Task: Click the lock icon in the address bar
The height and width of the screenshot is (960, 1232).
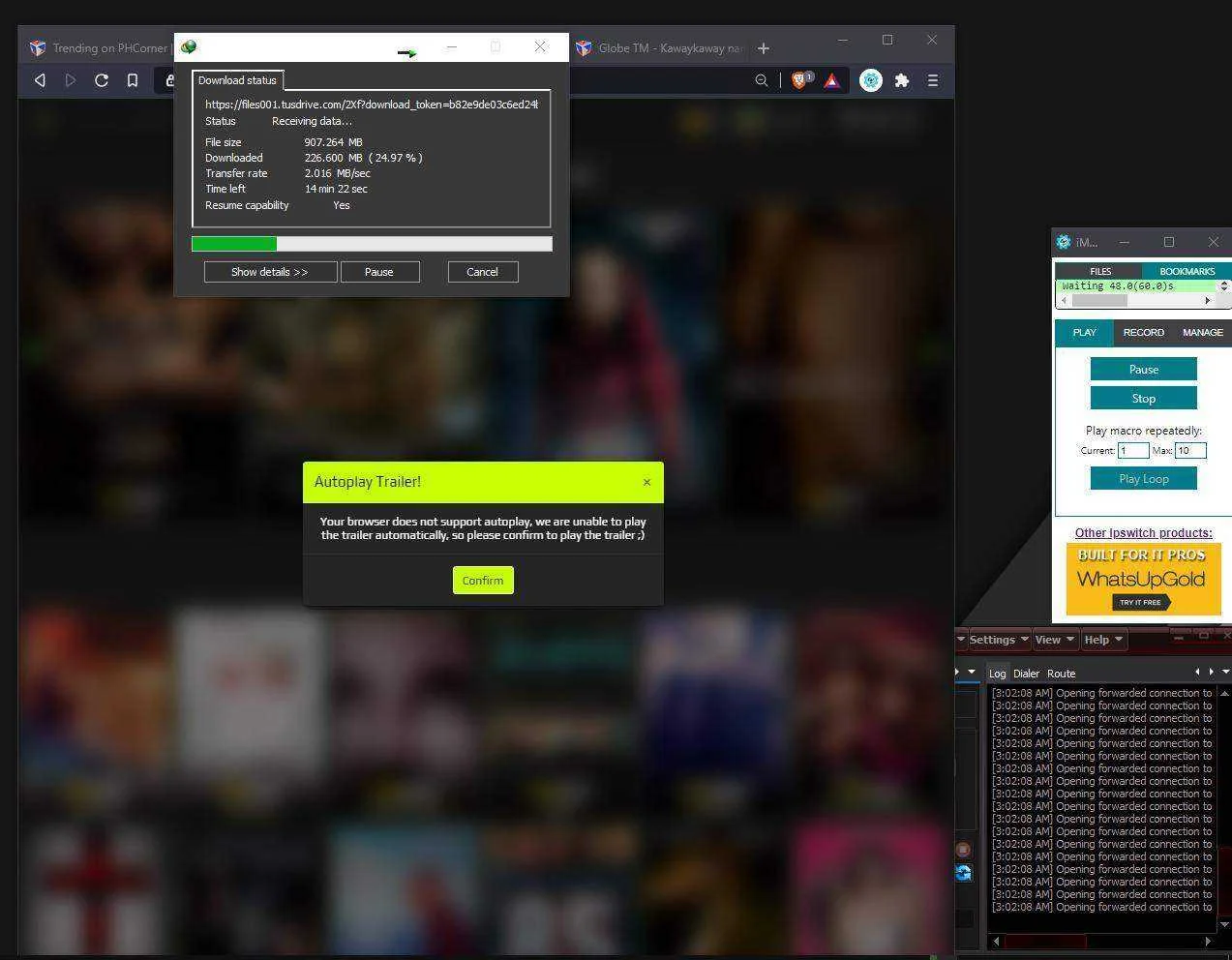Action: coord(169,80)
